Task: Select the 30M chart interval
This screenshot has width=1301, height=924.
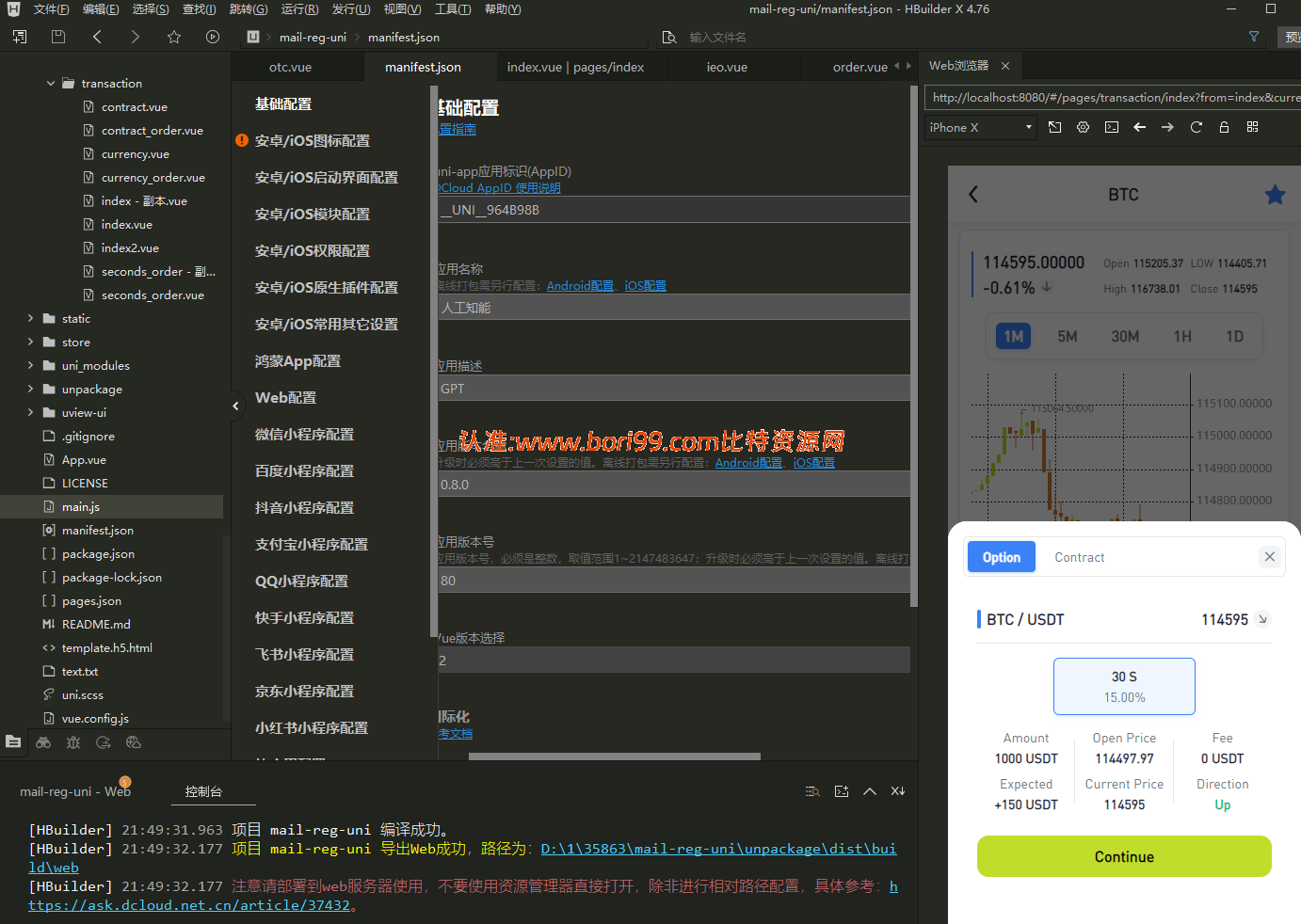Action: (x=1125, y=337)
